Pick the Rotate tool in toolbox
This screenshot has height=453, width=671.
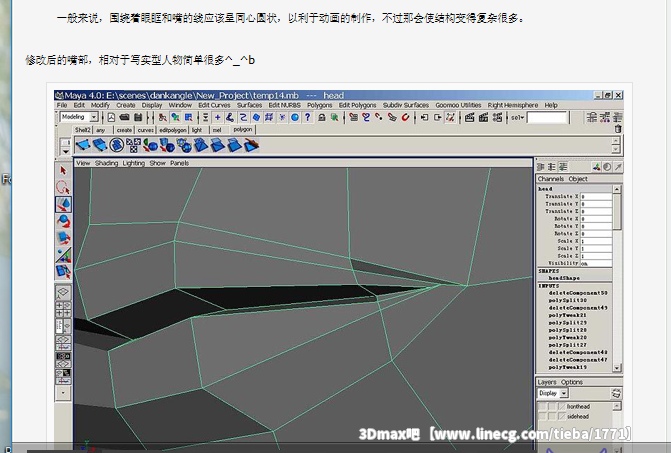pos(63,220)
